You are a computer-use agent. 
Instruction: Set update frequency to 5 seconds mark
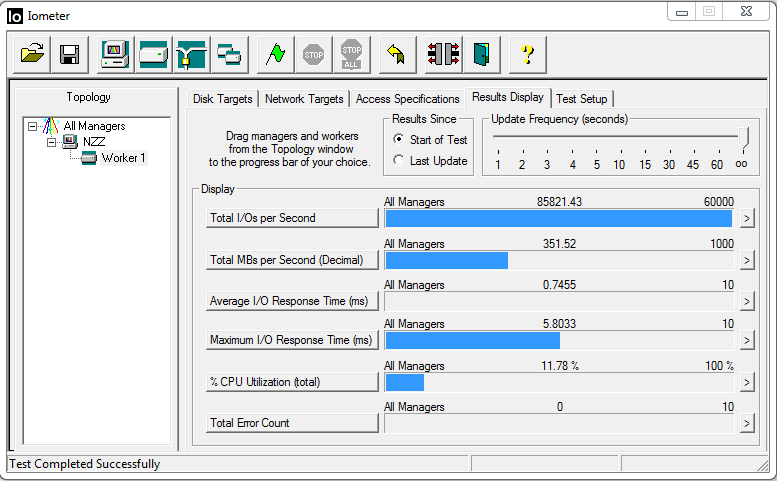pyautogui.click(x=597, y=164)
